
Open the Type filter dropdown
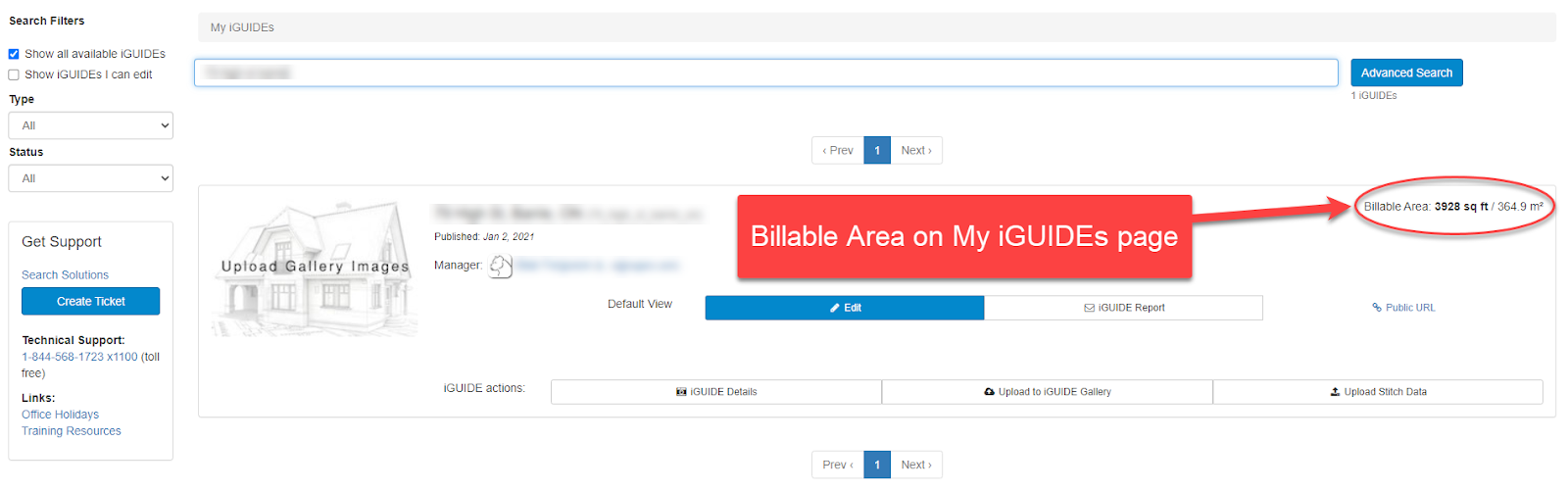tap(91, 125)
